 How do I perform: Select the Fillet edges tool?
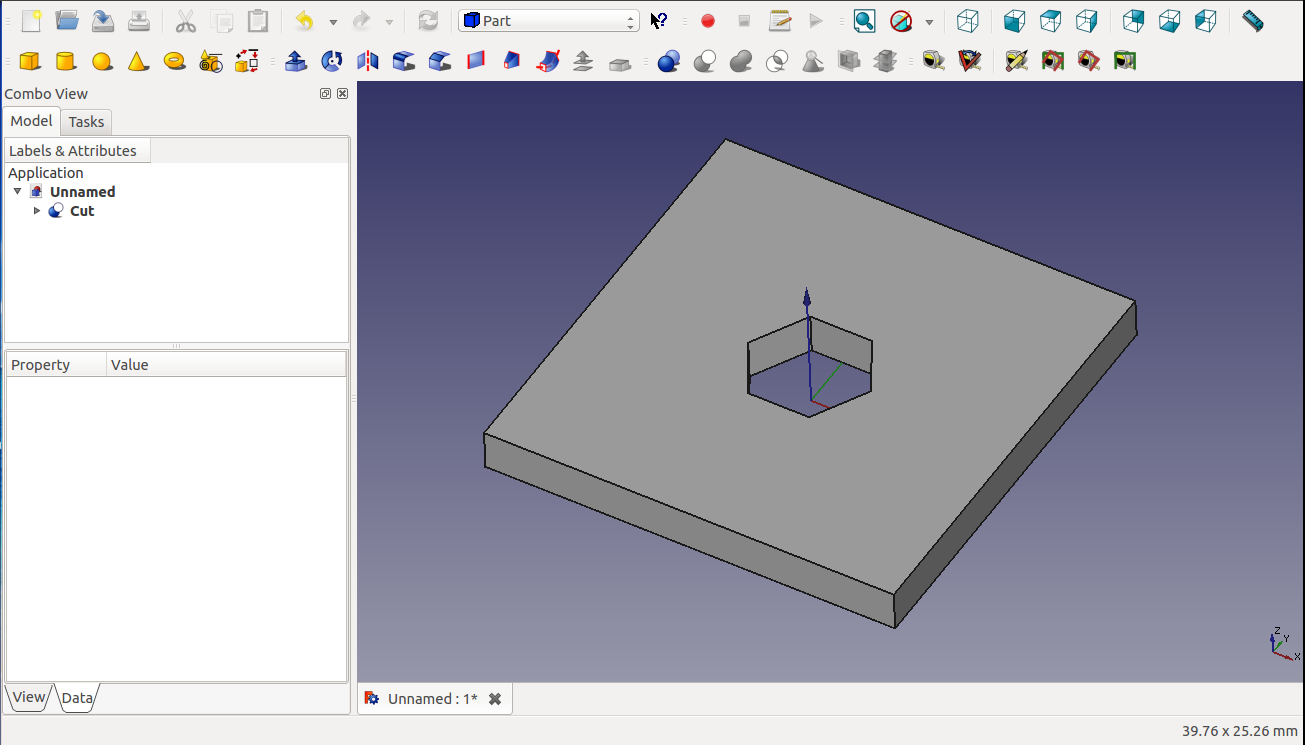point(404,62)
